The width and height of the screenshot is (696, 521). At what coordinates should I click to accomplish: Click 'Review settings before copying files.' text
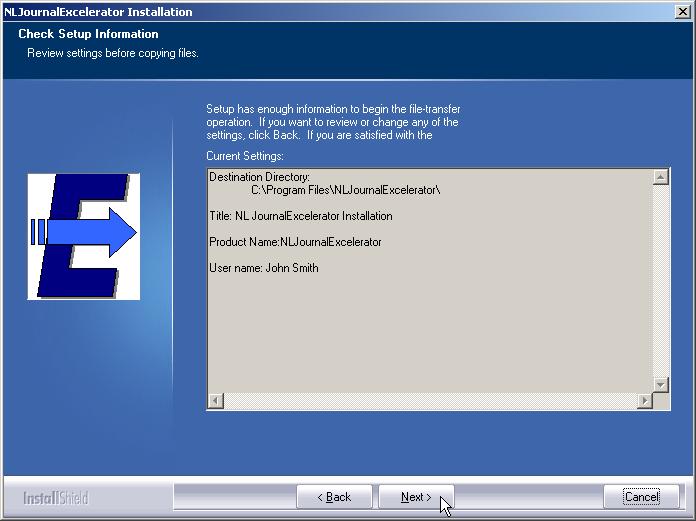[113, 53]
